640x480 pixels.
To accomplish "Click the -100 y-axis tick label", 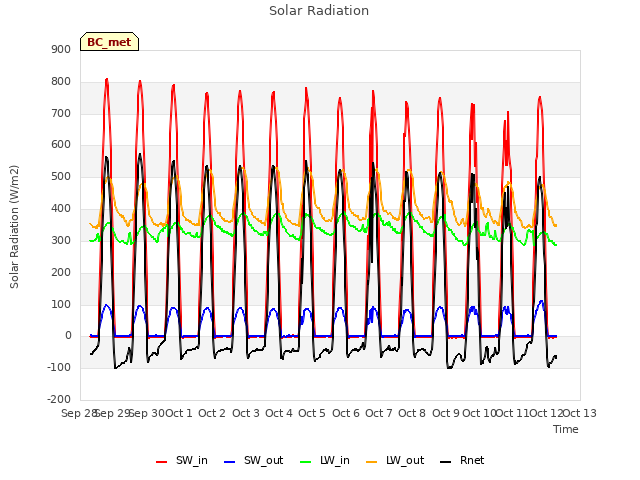I will coord(59,367).
